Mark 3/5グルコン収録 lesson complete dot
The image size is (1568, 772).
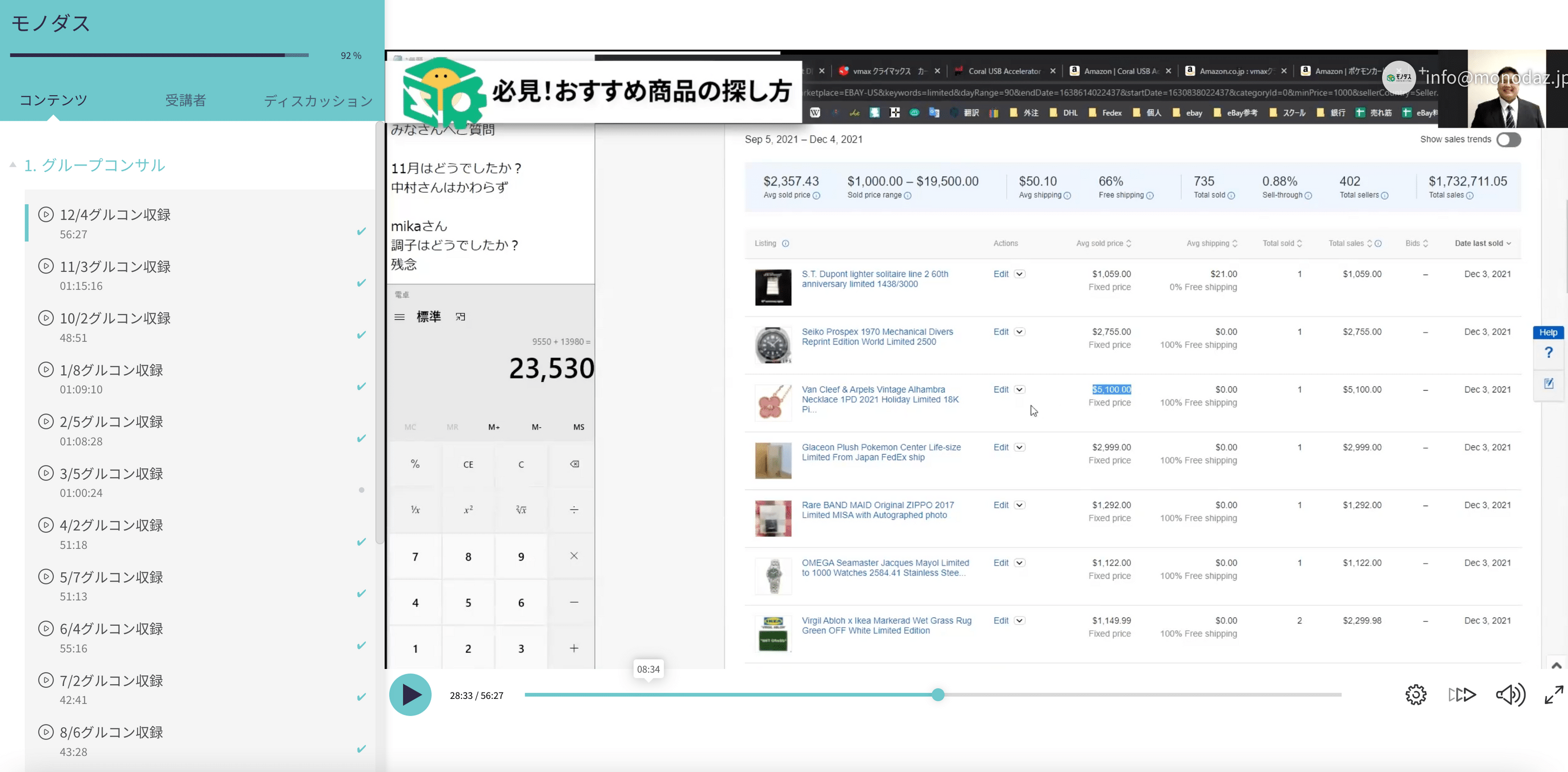coord(362,490)
